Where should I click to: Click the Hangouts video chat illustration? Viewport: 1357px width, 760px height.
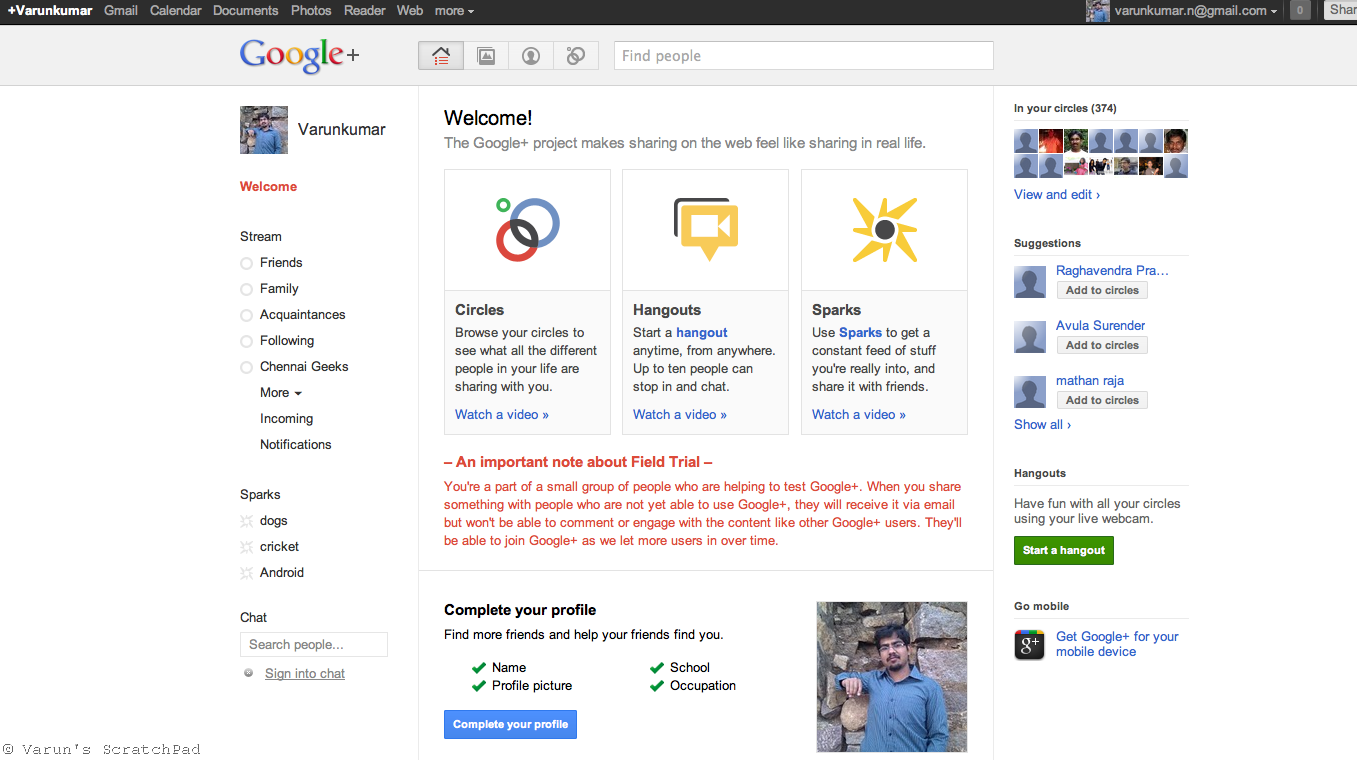(x=706, y=229)
